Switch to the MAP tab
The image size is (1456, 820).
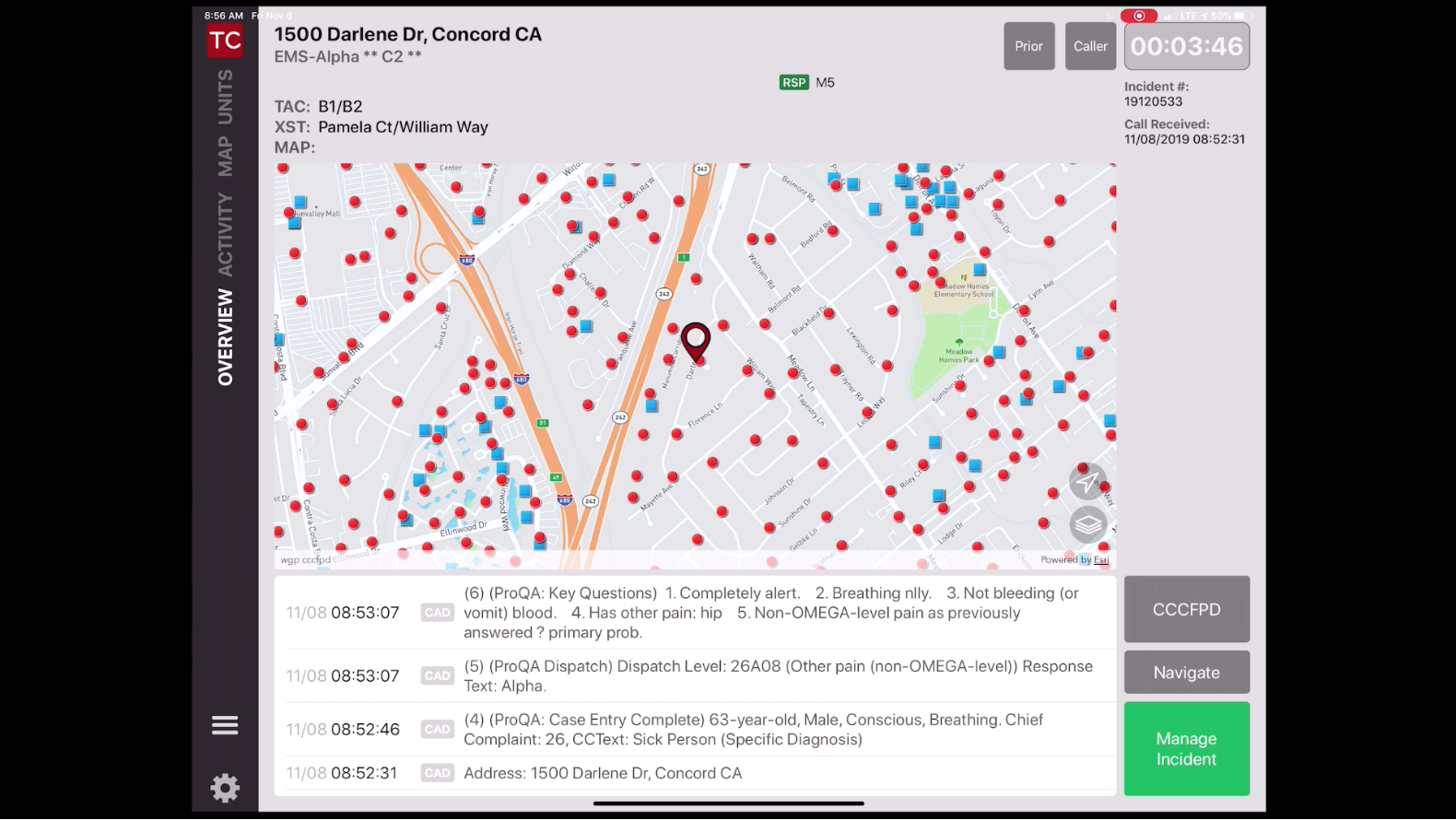pyautogui.click(x=225, y=156)
